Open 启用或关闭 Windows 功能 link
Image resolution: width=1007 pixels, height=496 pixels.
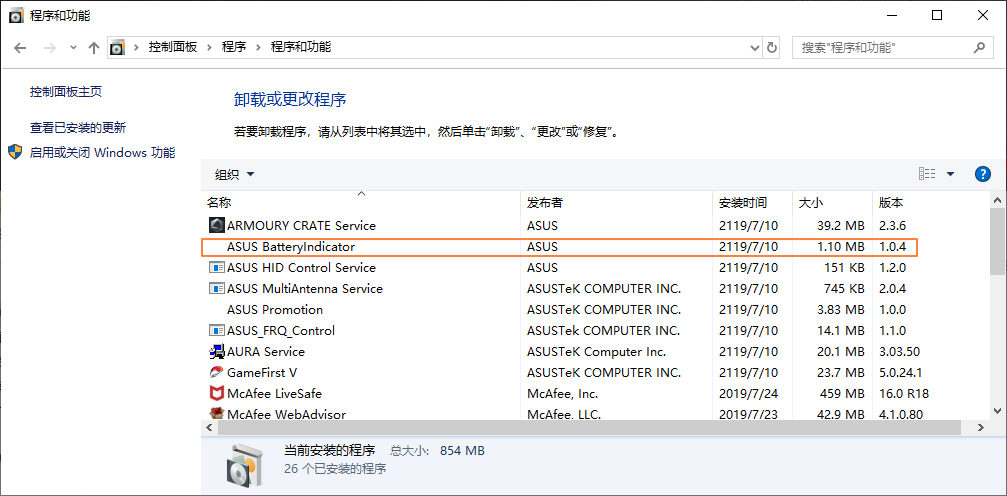tap(102, 153)
